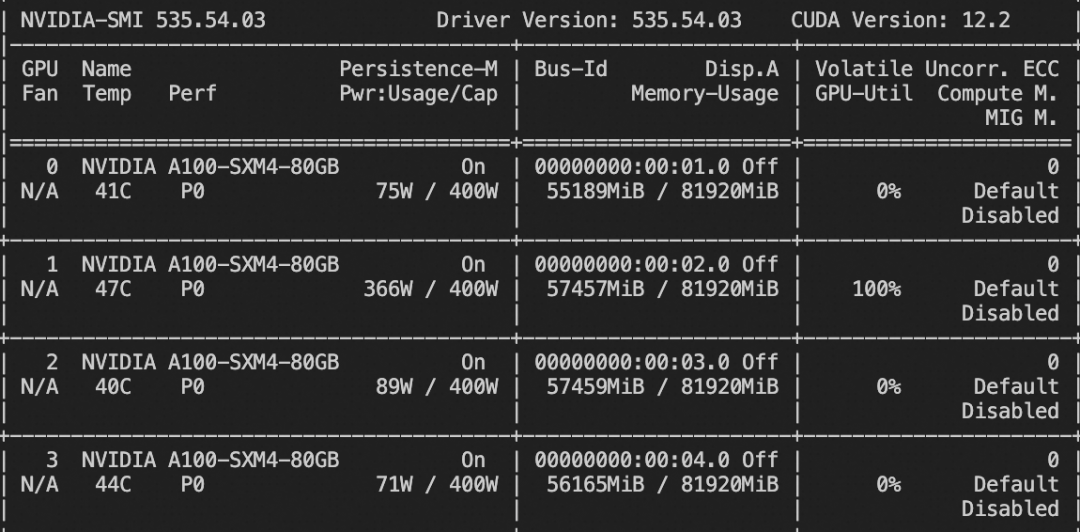Image resolution: width=1080 pixels, height=532 pixels.
Task: Click GPU 3 temperature reading 44C
Action: tap(107, 484)
